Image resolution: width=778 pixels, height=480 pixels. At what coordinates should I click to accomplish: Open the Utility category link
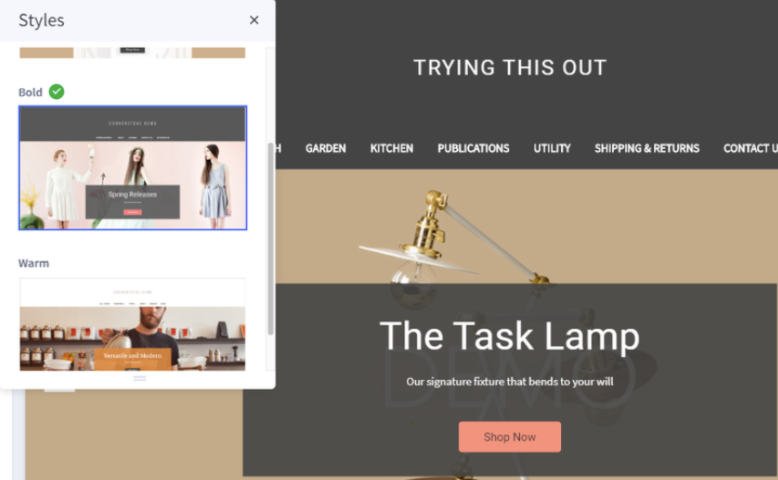tap(552, 148)
